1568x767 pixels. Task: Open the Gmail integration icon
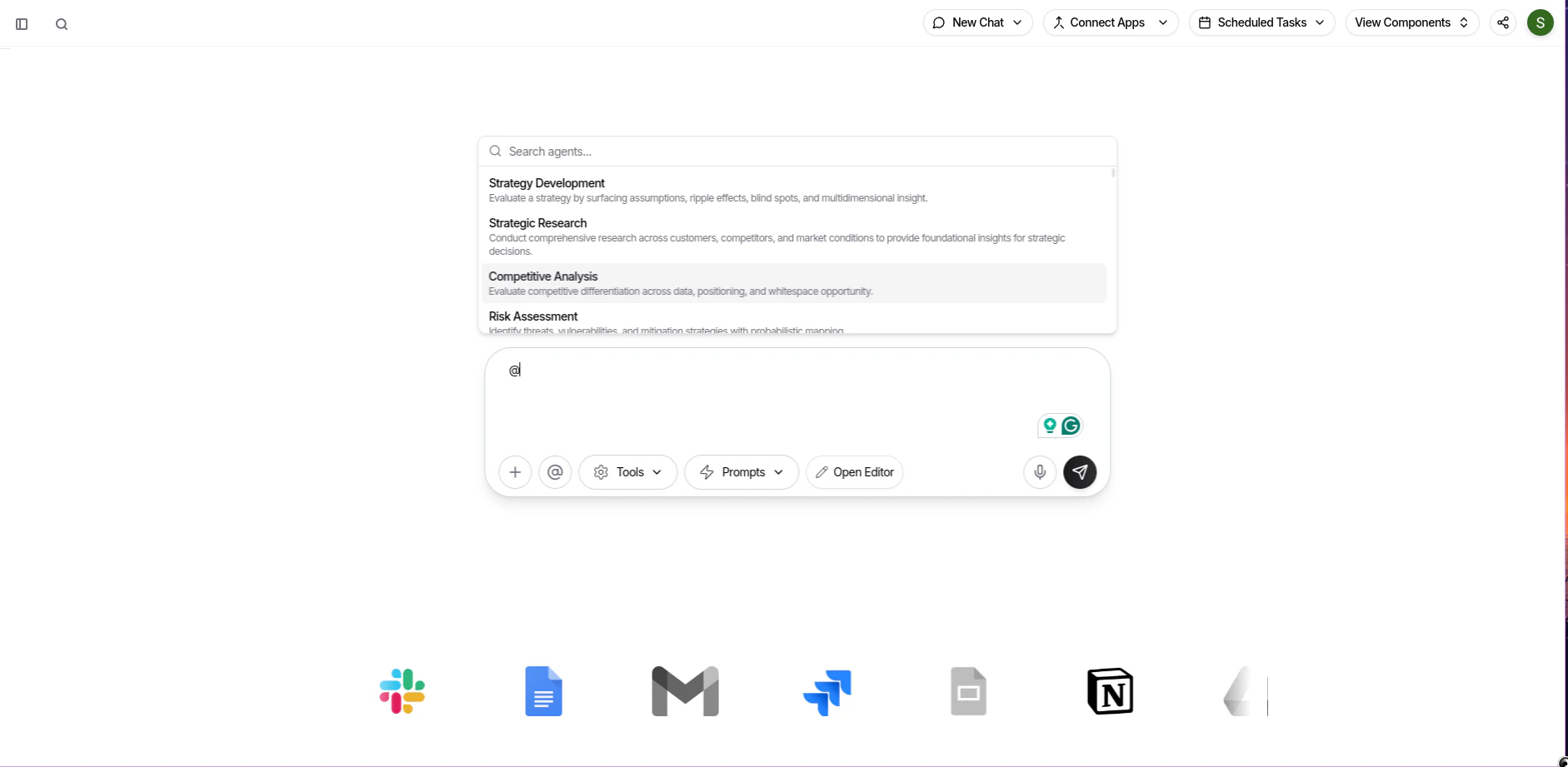click(686, 690)
